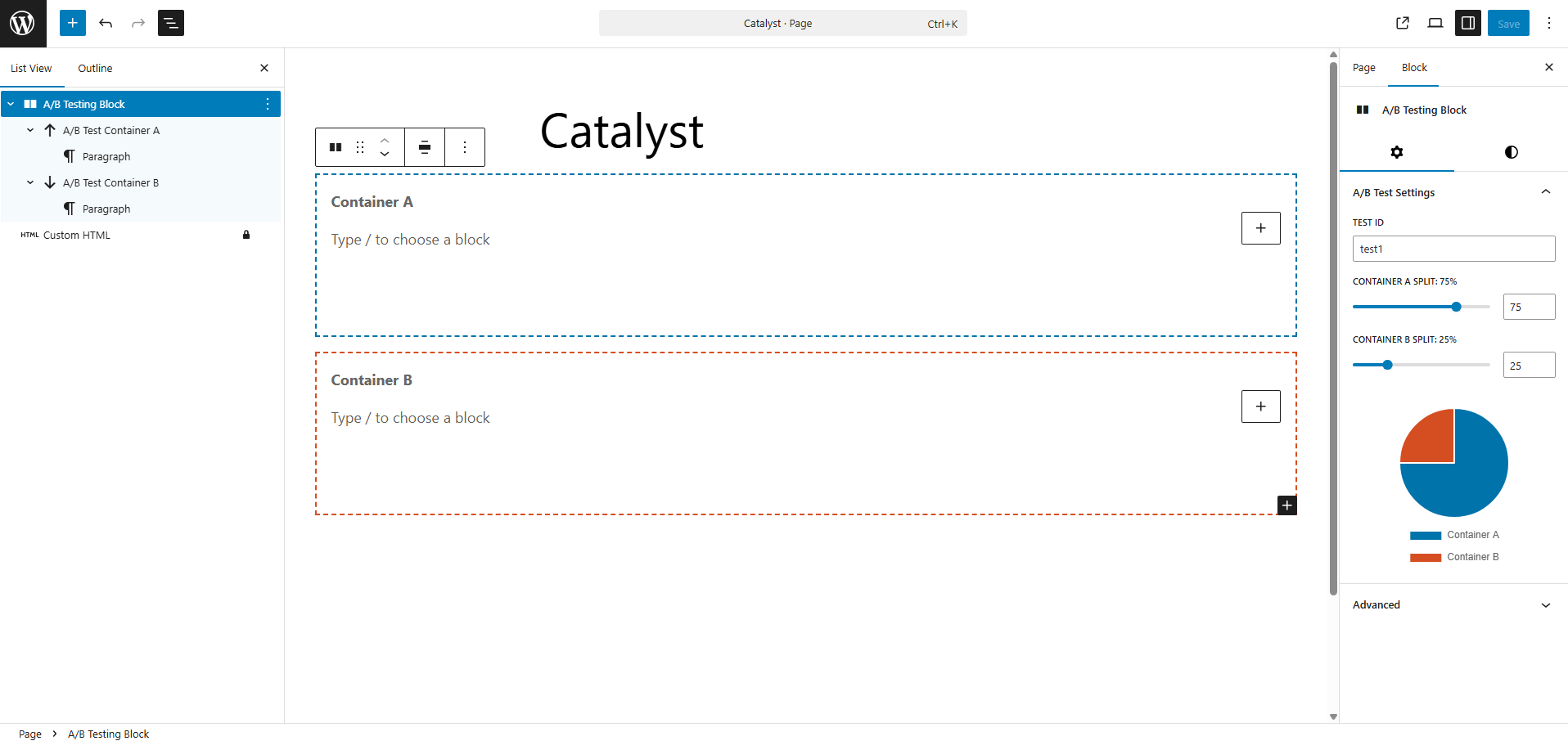Open the block inserter plus button
1568x741 pixels.
[73, 23]
